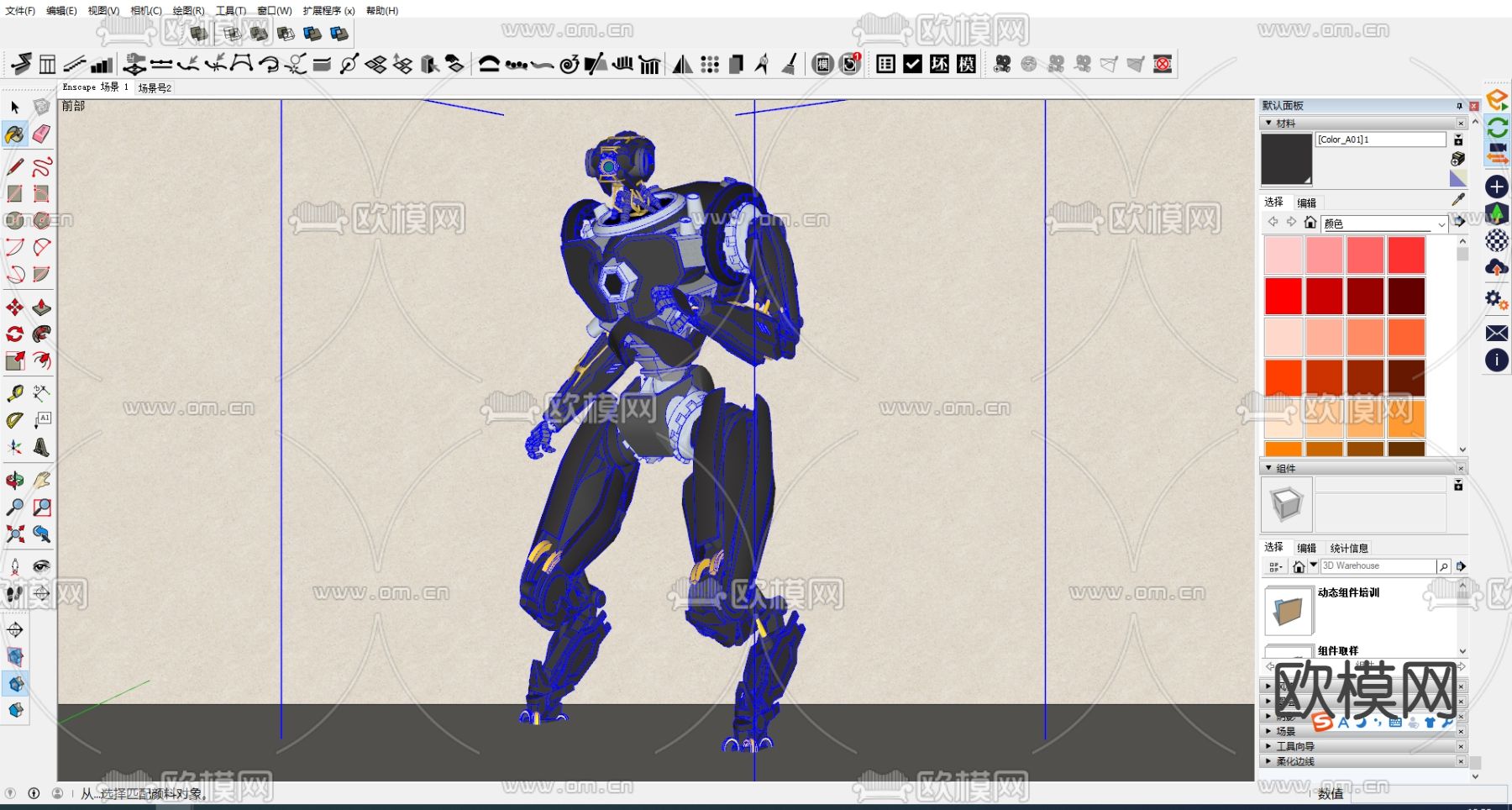Expand the 场景 panel
Viewport: 1512px width, 810px height.
point(1285,731)
